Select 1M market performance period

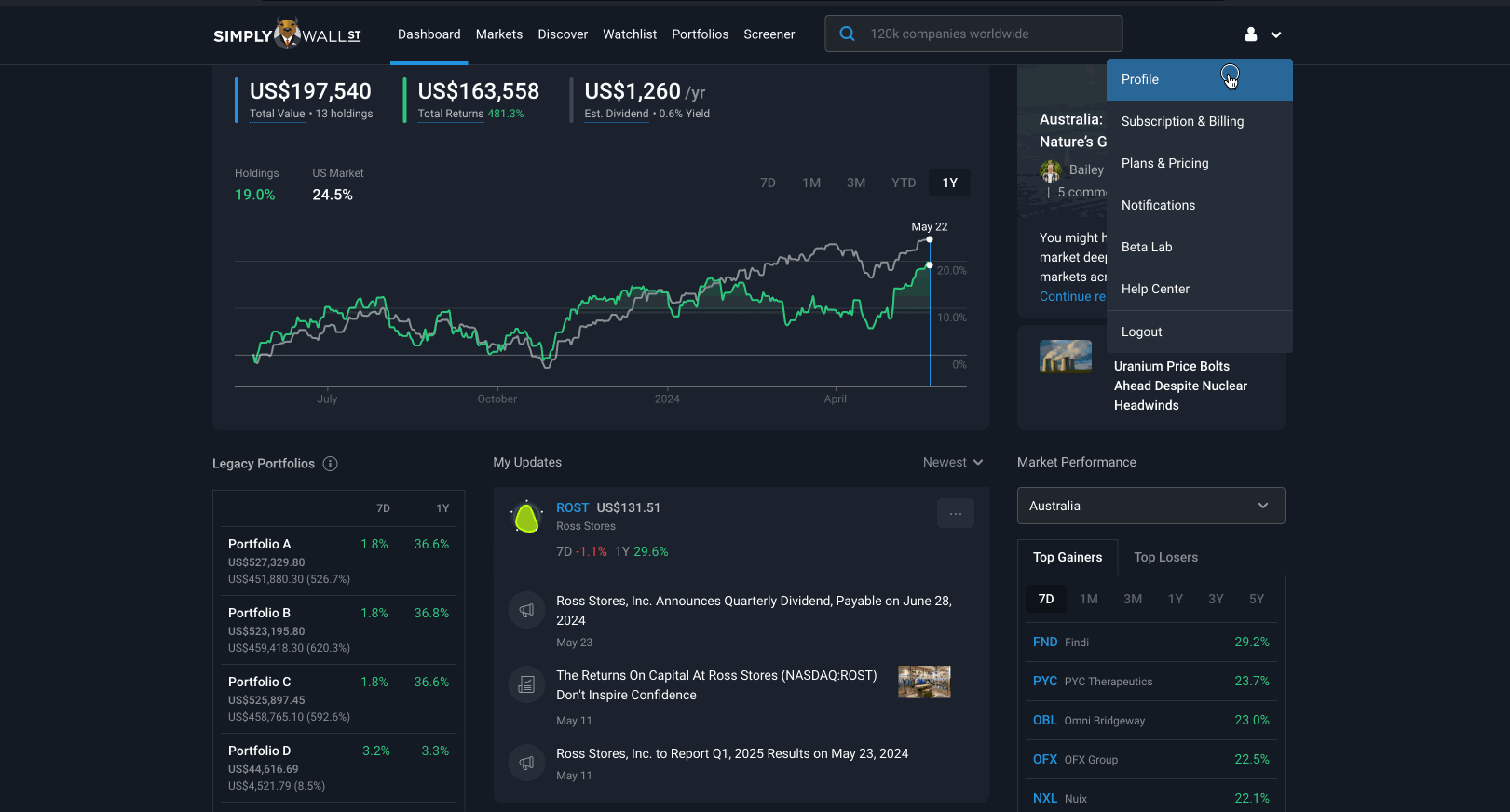pos(1089,599)
